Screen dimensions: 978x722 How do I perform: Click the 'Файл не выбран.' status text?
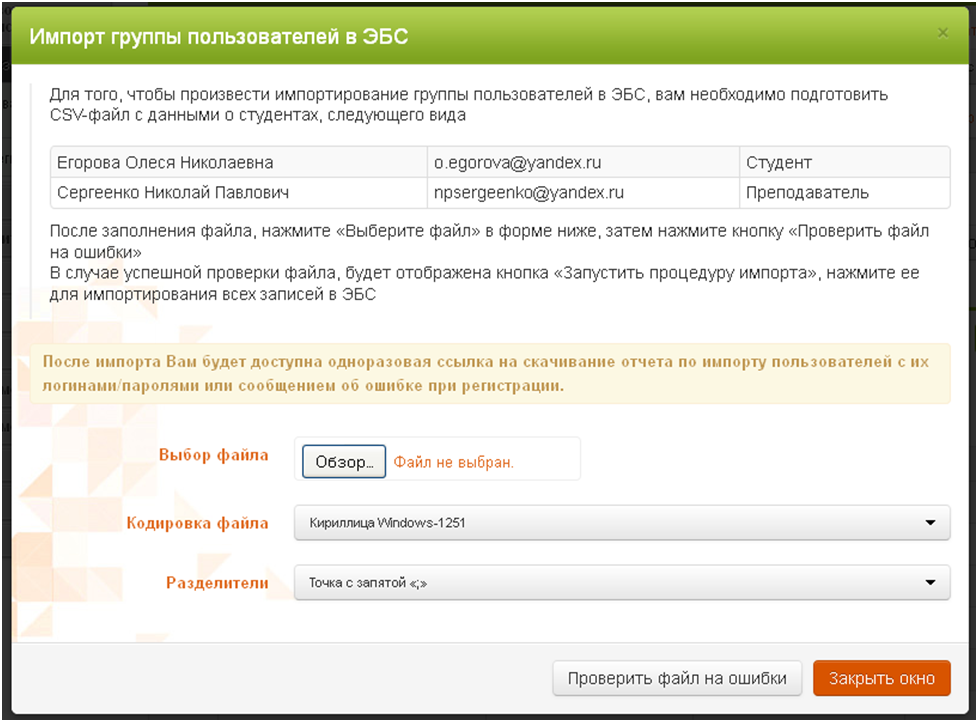point(453,463)
